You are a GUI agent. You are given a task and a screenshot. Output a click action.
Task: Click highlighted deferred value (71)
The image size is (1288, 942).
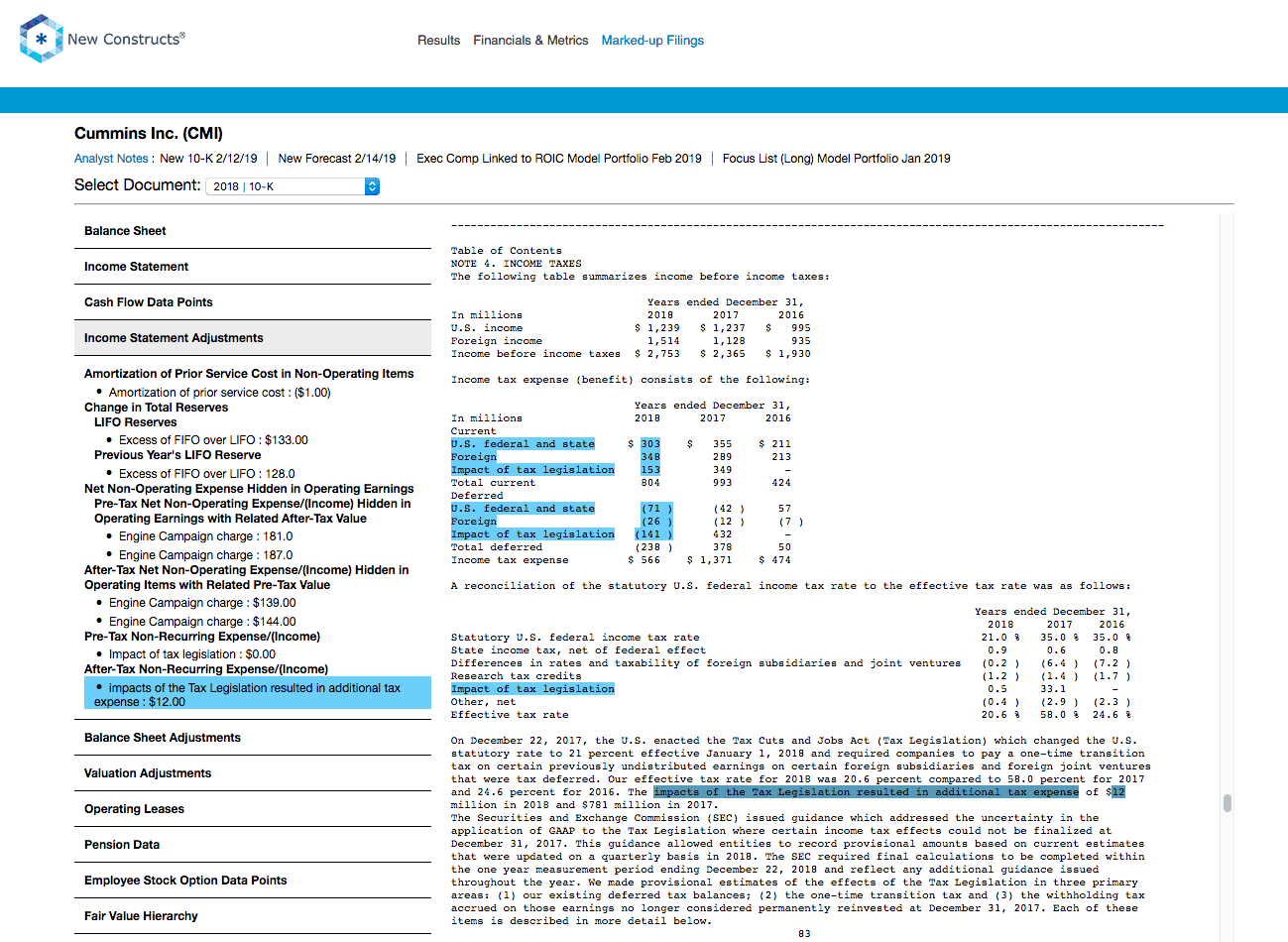[x=655, y=509]
